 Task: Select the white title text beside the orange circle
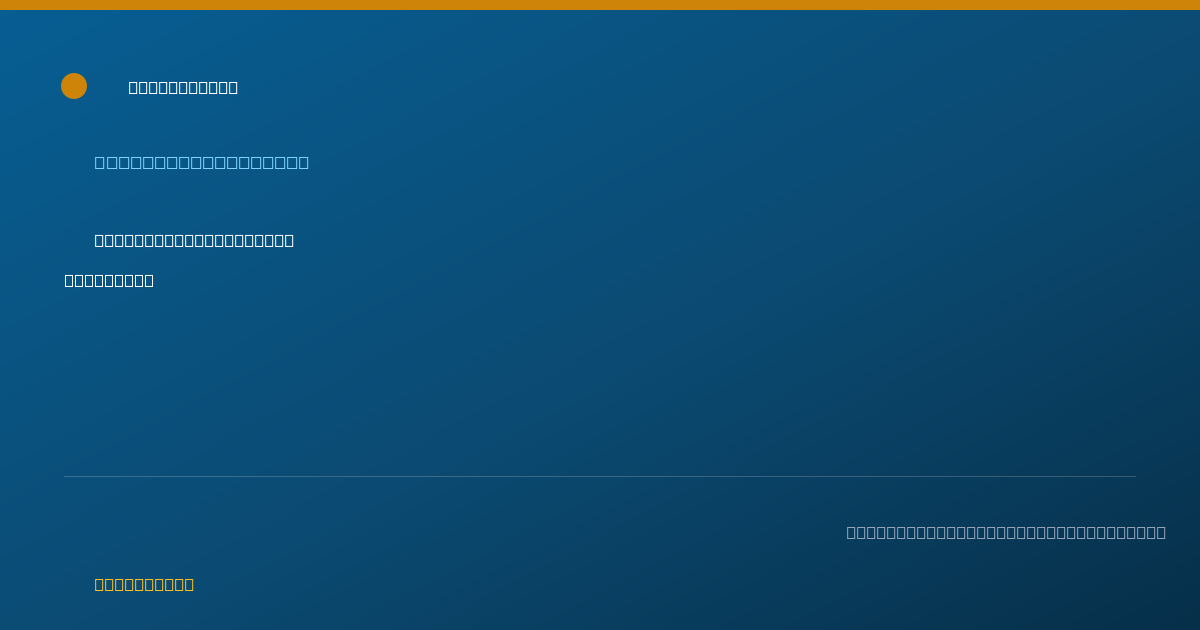click(183, 87)
